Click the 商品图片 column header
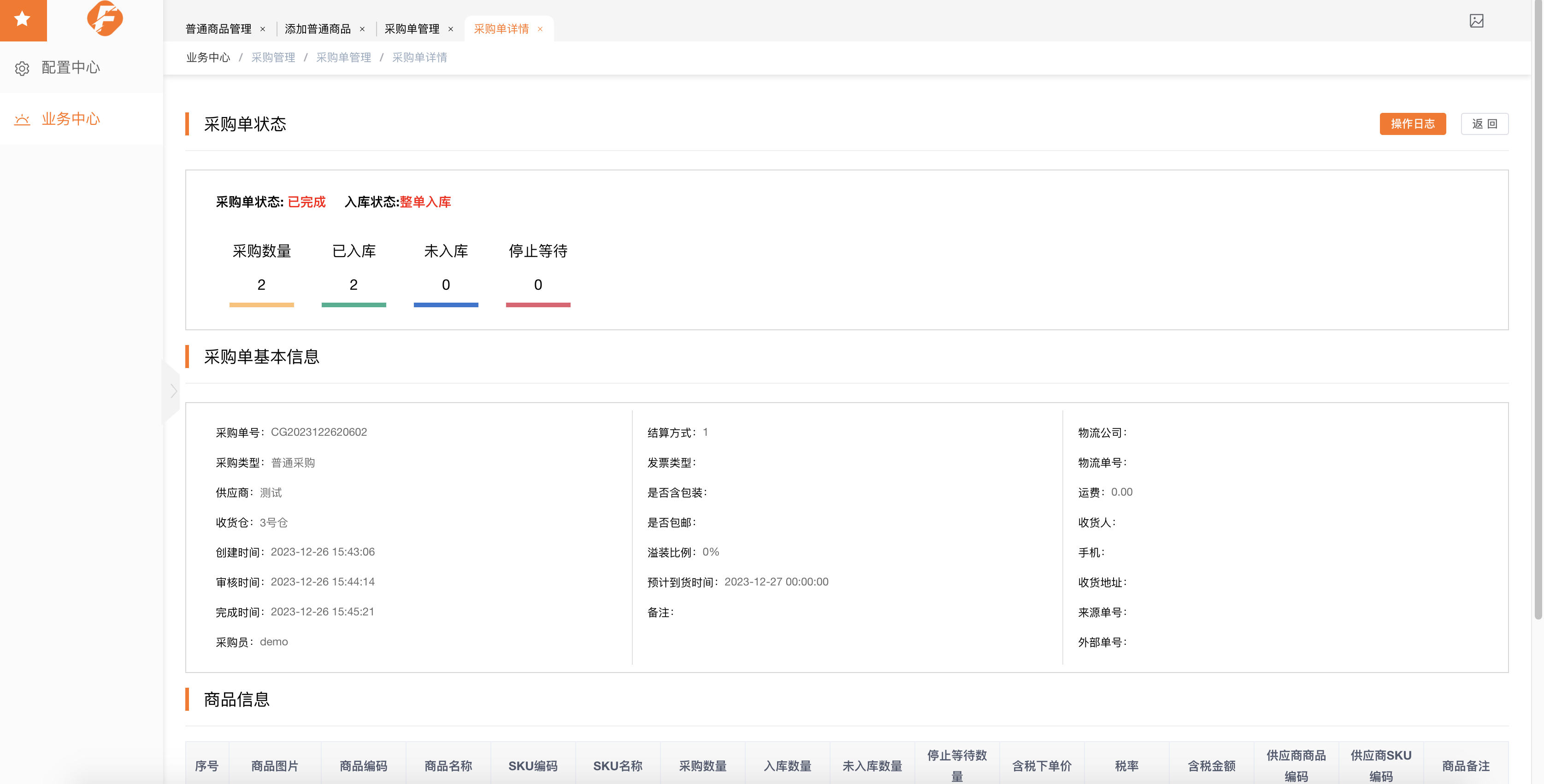The width and height of the screenshot is (1544, 784). coord(275,766)
